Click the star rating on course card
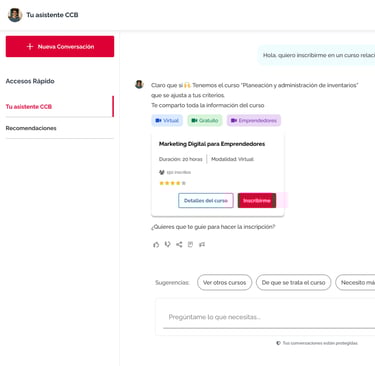This screenshot has height=366, width=375. [x=172, y=183]
